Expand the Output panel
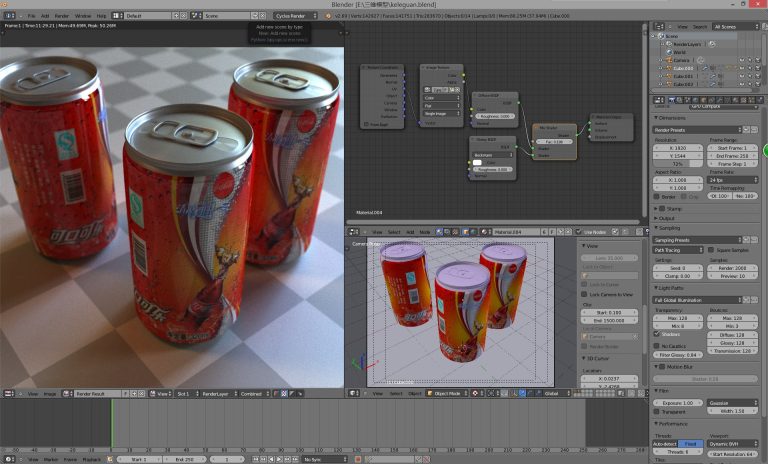 pyautogui.click(x=667, y=218)
